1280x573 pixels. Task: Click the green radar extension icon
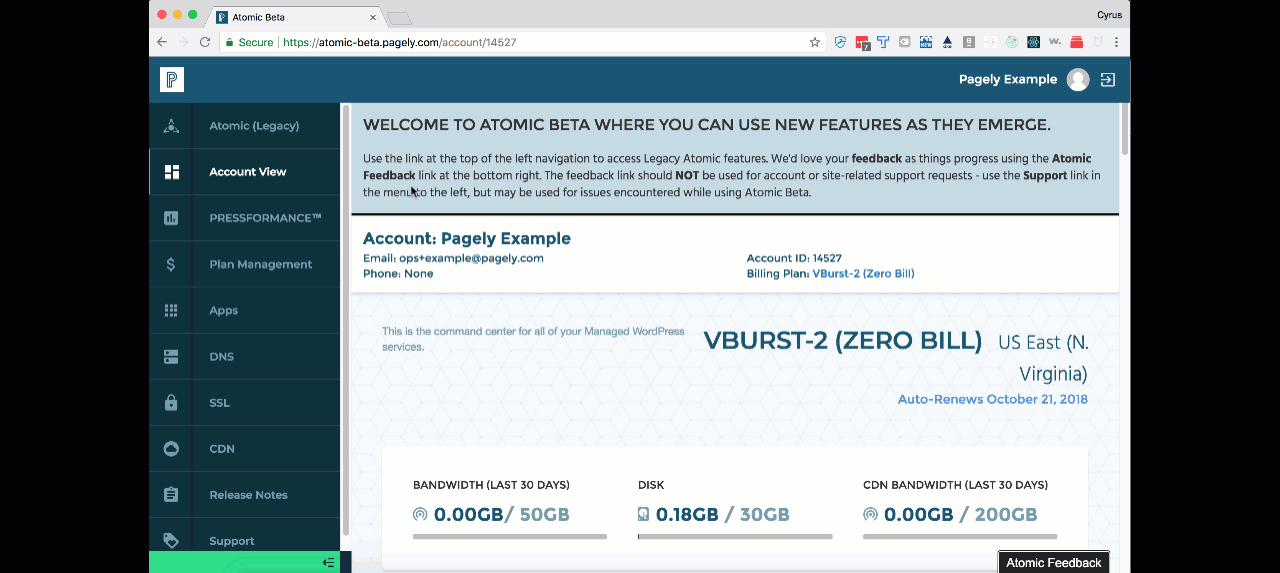1012,42
